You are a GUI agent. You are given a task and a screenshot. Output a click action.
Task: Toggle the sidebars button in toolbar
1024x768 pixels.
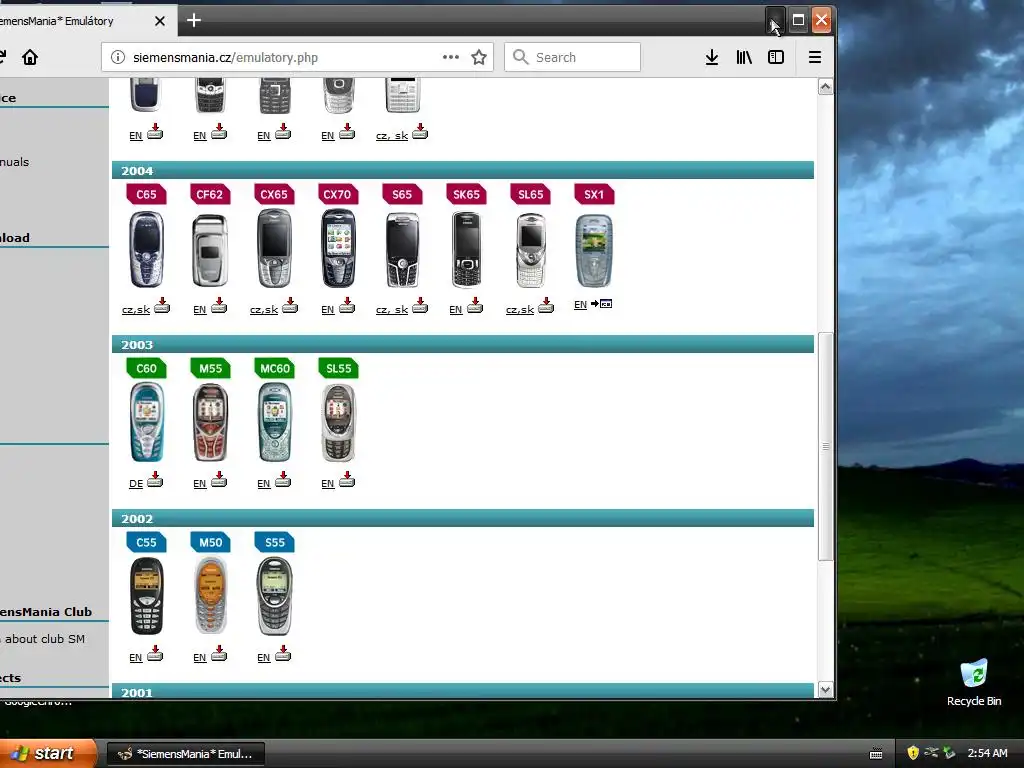click(x=776, y=57)
